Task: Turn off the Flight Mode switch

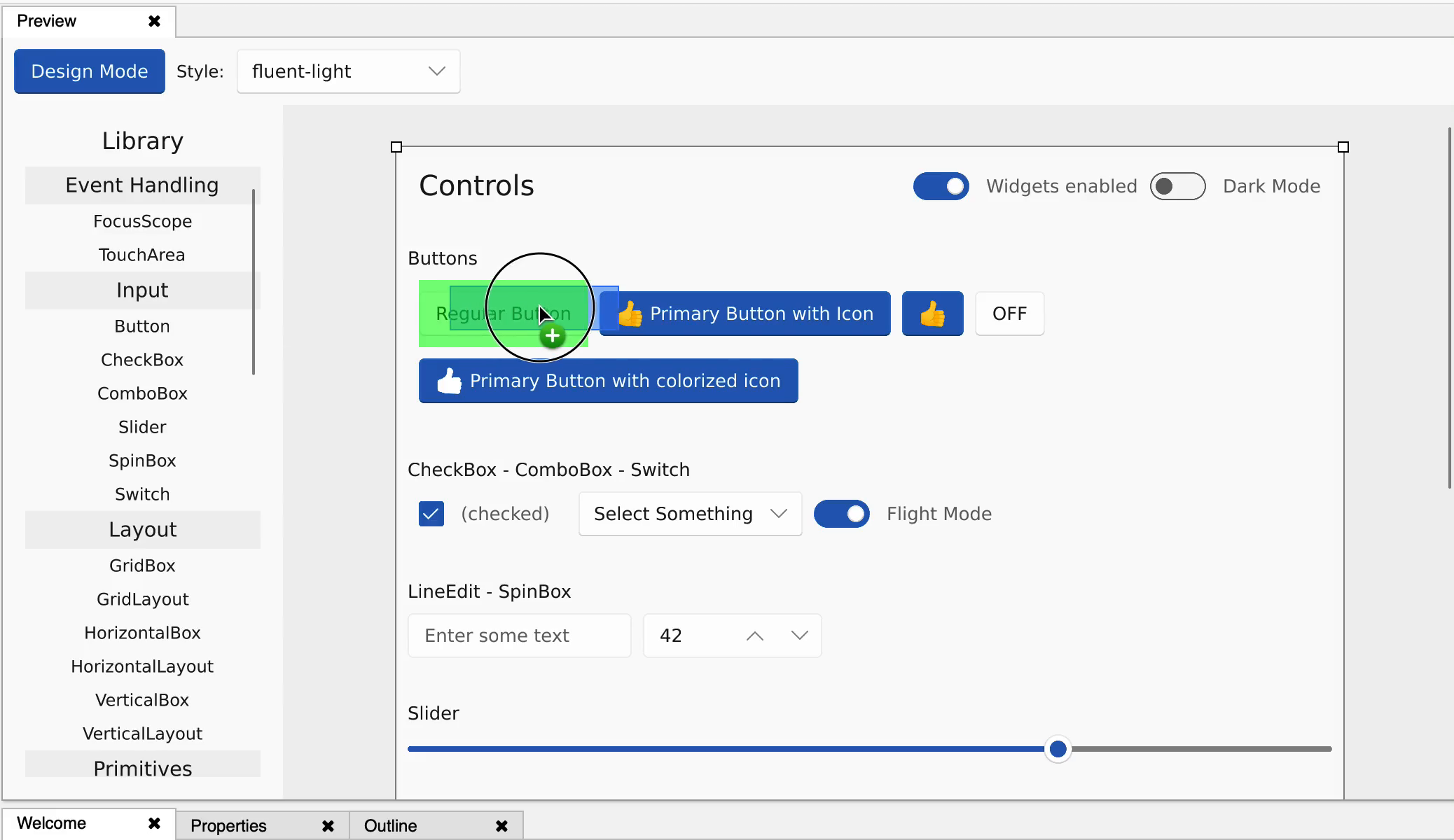Action: click(841, 514)
